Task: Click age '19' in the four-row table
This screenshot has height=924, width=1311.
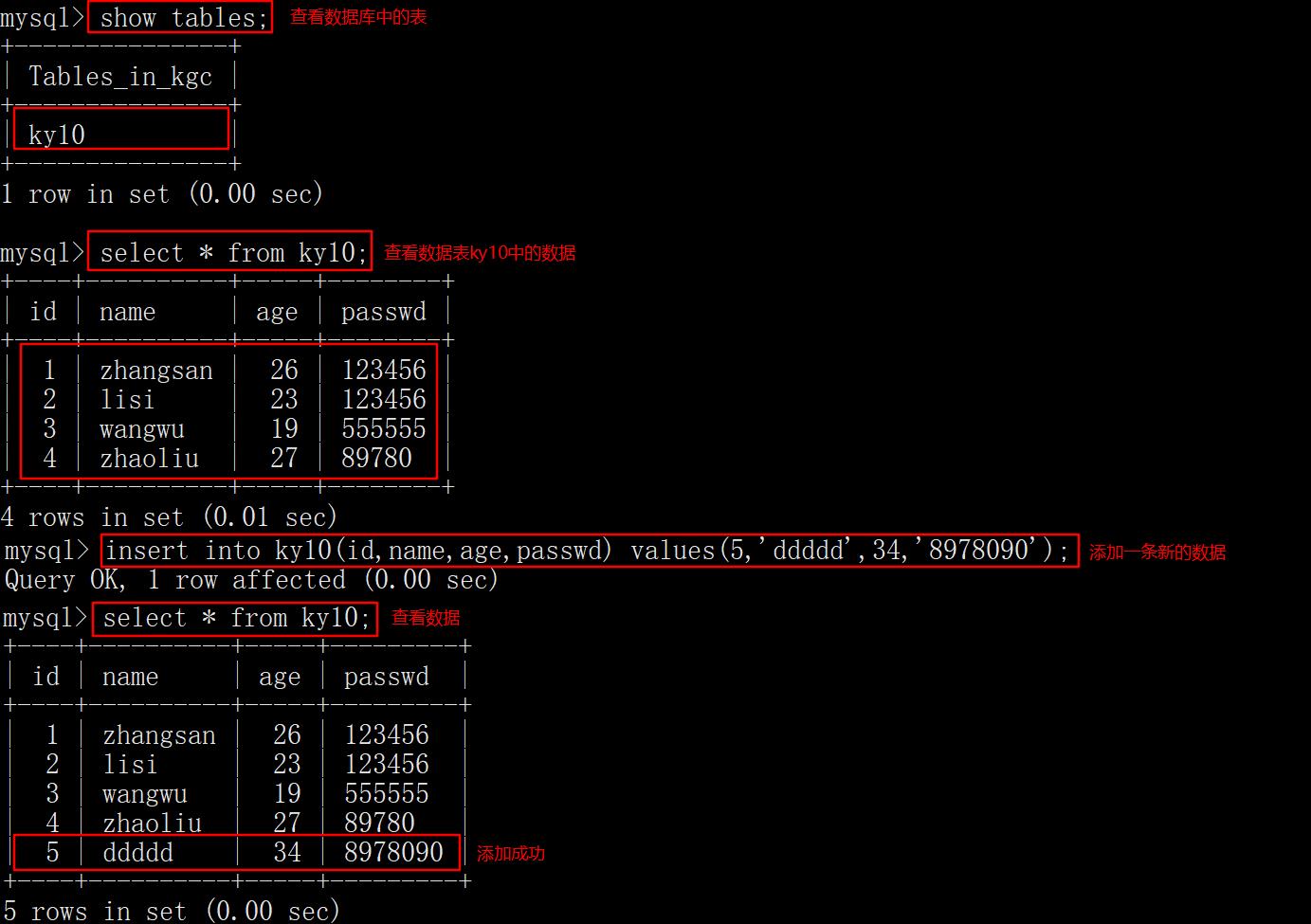Action: click(x=284, y=428)
